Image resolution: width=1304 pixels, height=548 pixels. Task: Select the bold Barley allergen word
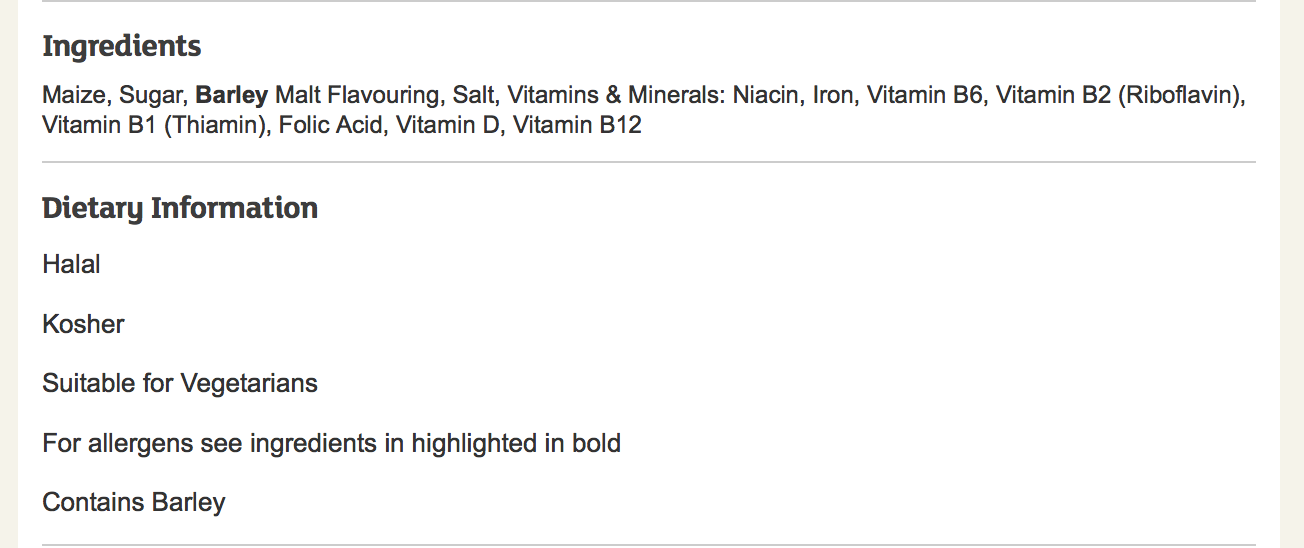click(232, 96)
